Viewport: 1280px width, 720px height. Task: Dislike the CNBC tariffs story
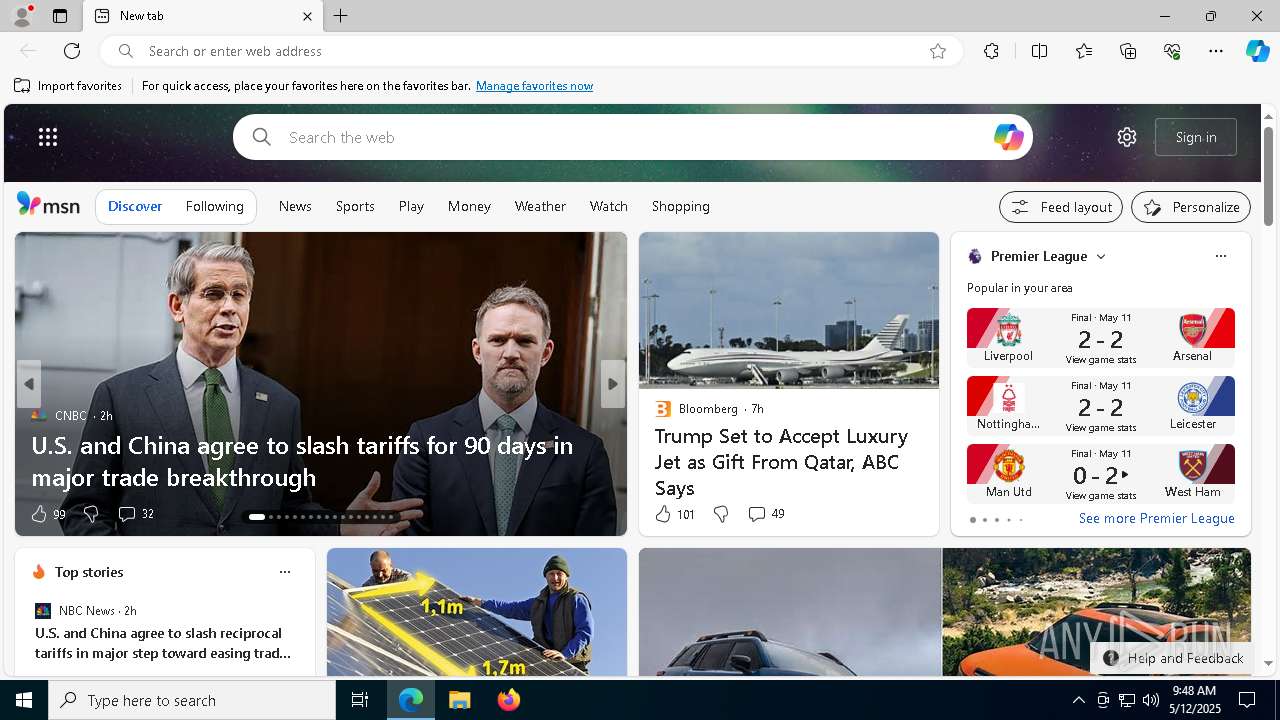[91, 514]
